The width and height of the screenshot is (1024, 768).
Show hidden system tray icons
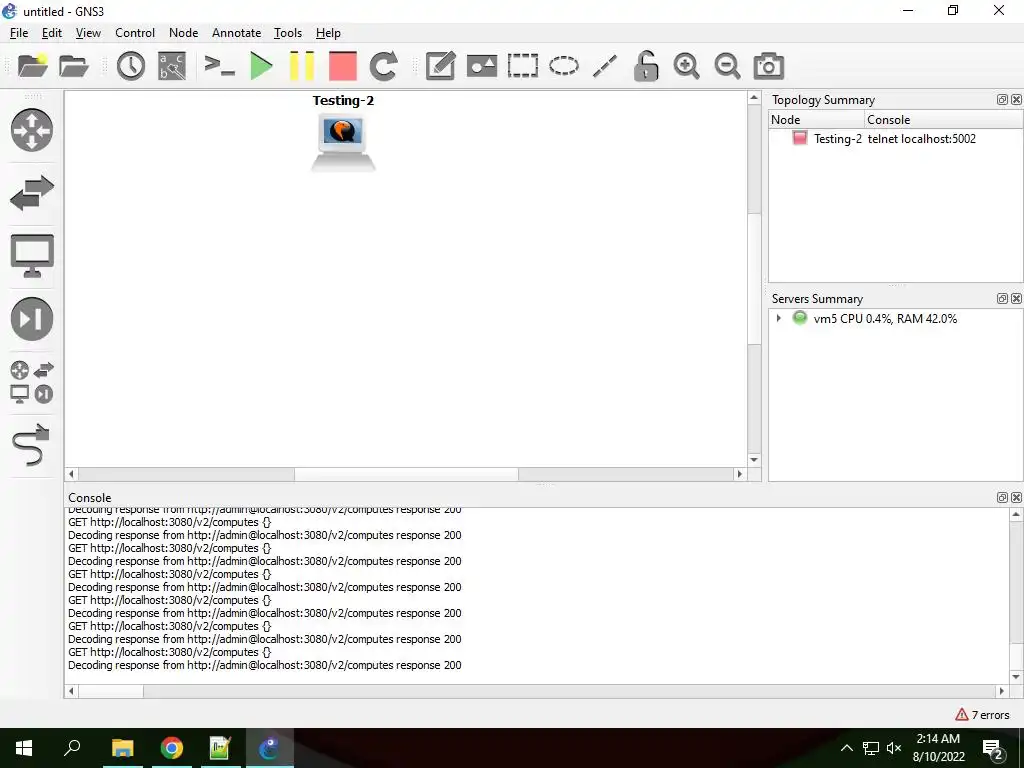point(846,748)
